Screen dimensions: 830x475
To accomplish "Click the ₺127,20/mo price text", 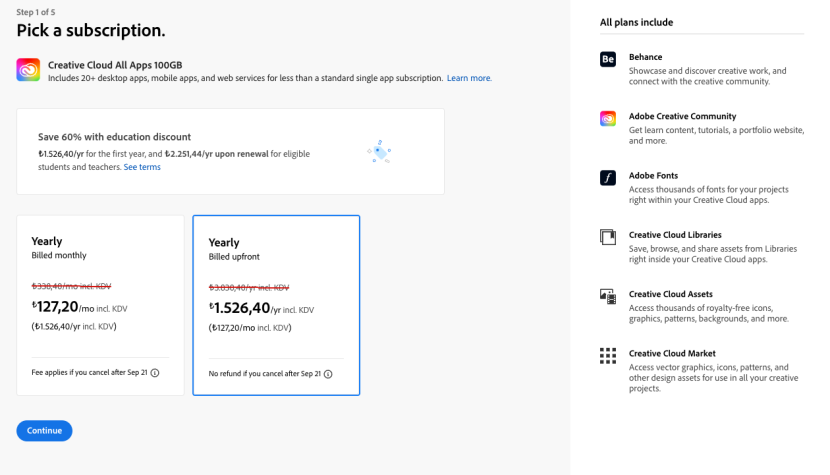I will pos(79,307).
